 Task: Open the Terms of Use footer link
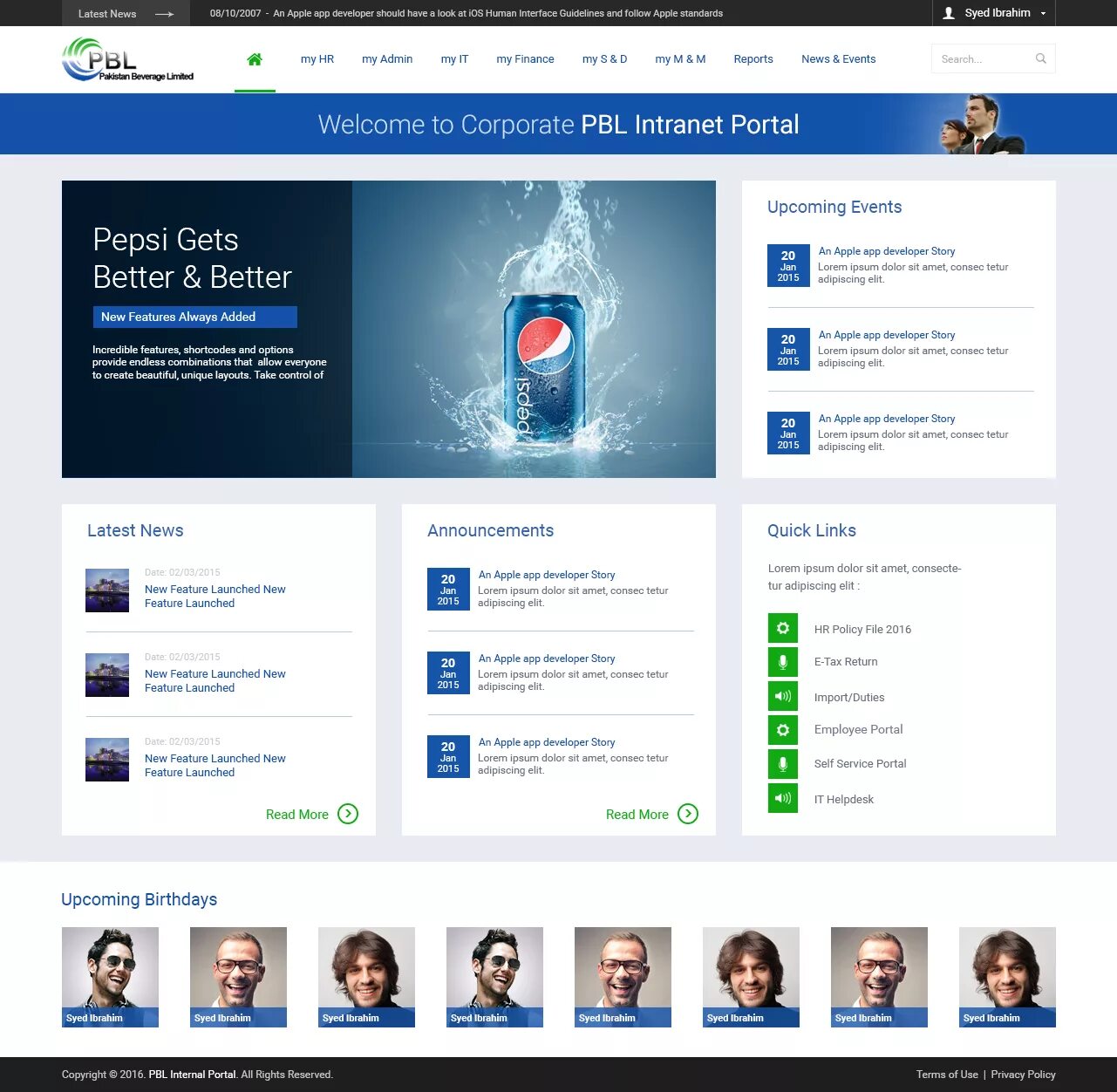click(947, 1075)
